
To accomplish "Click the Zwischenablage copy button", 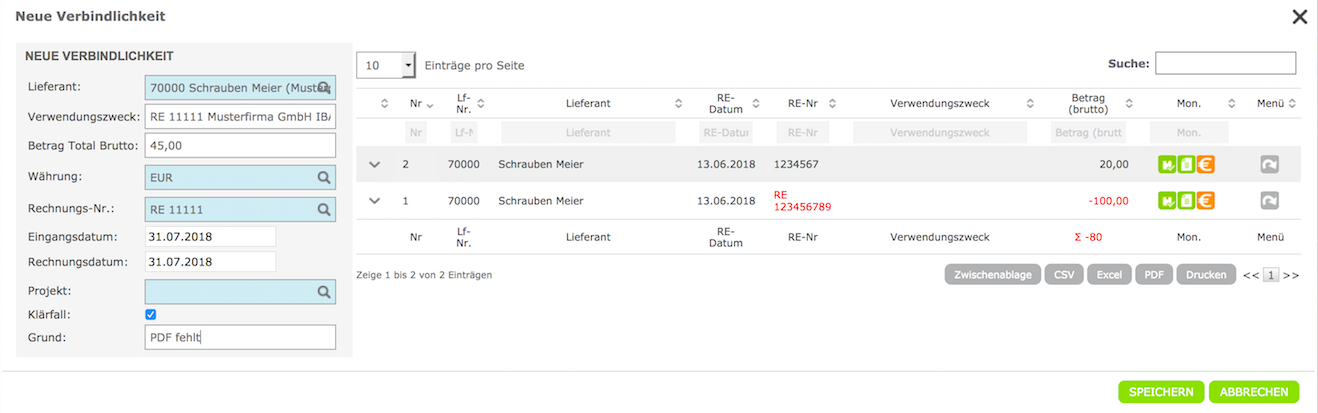I will click(x=992, y=274).
